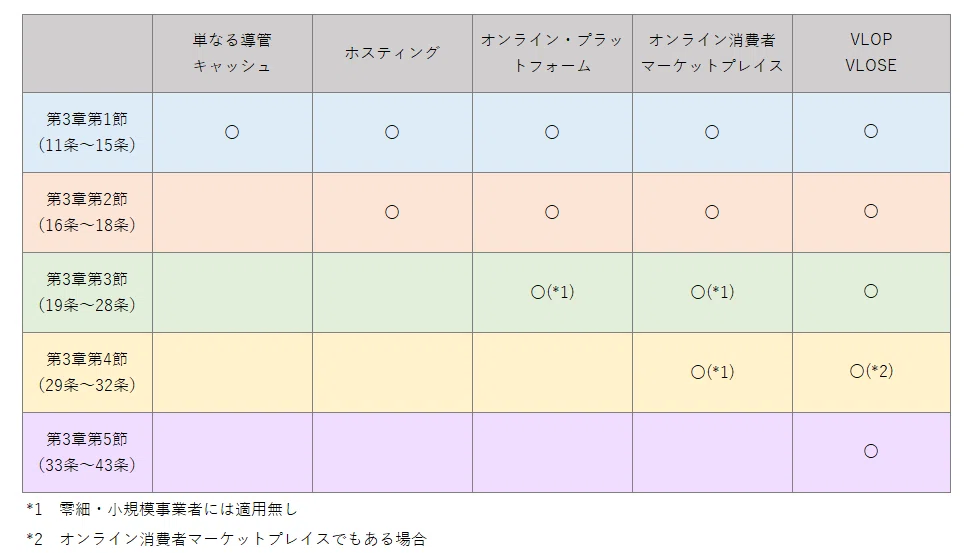Viewport: 967px width, 553px height.
Task: Click the VLOP VLOSE column header
Action: 871,53
